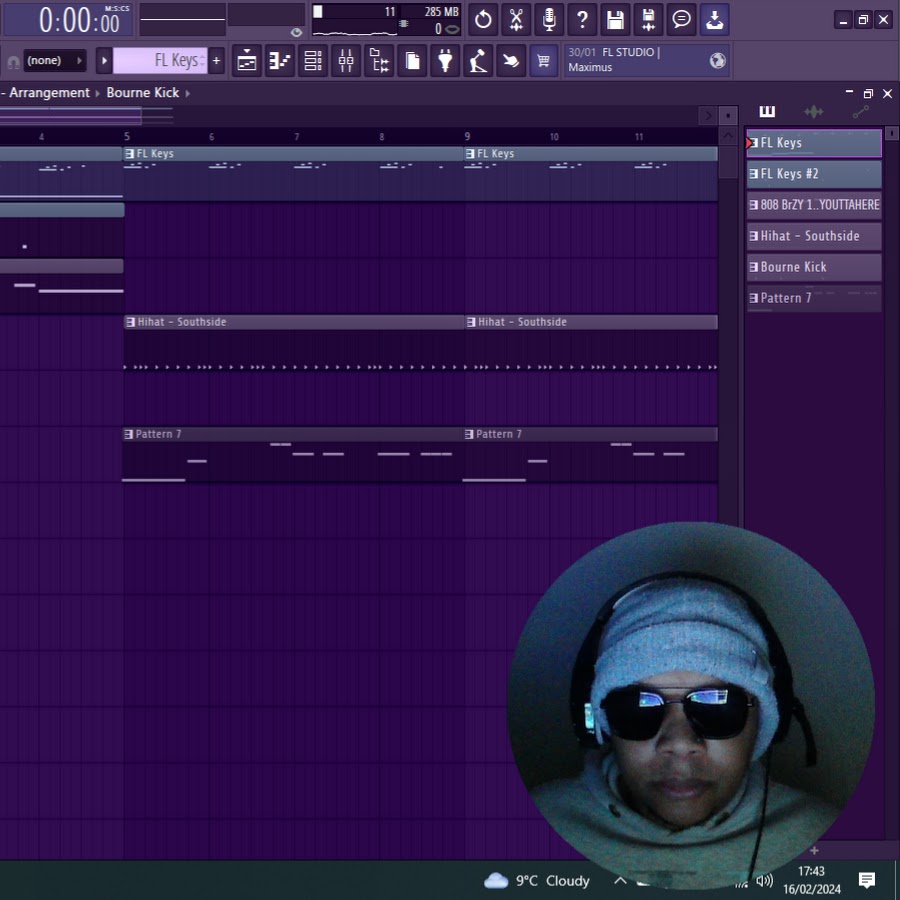Select the Hihat - Southside clip at bar 9

coord(591,343)
